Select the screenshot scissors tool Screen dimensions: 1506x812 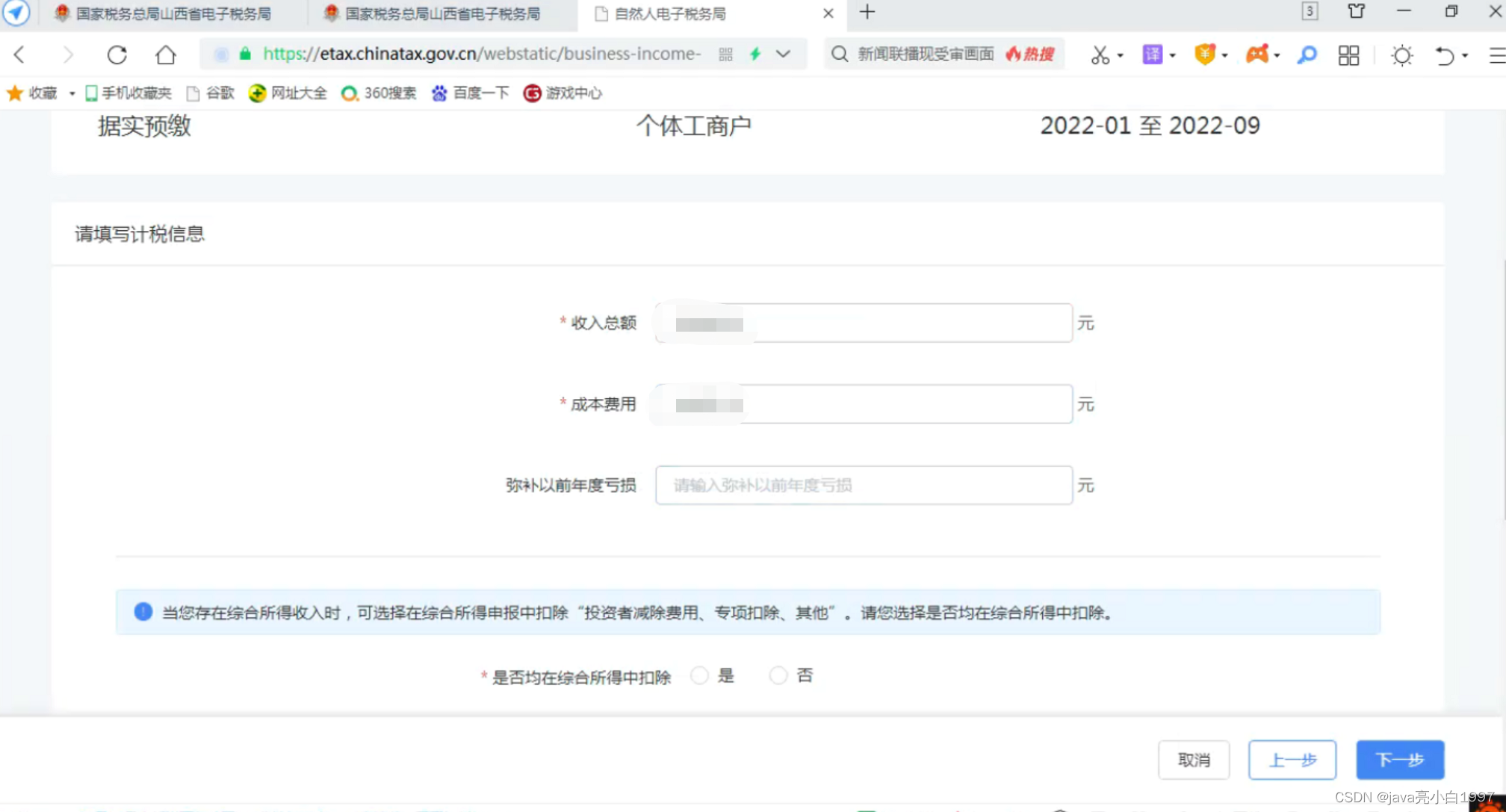tap(1102, 55)
